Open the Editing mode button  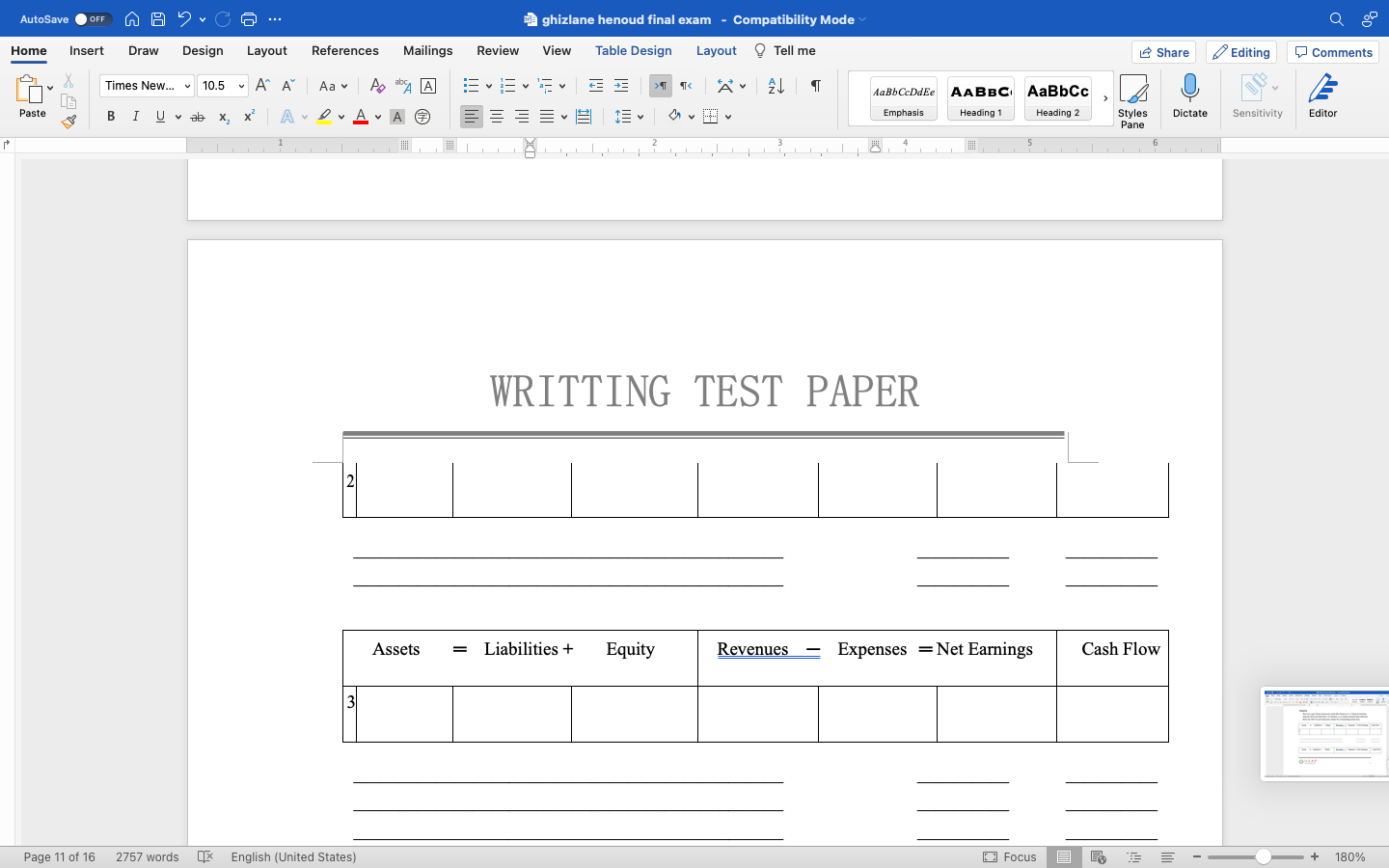tap(1241, 52)
